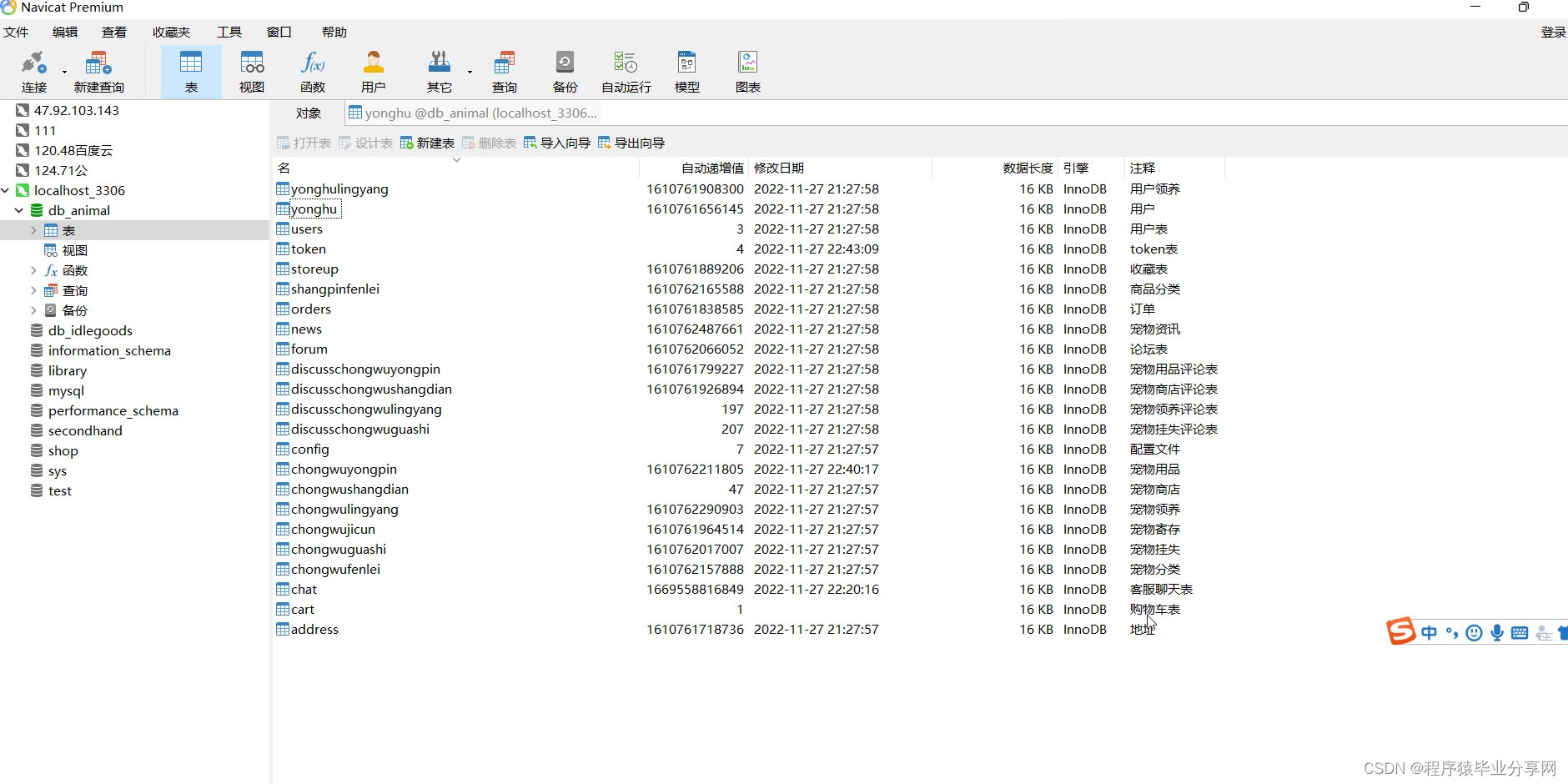
Task: Open the 帮助 menu
Action: [334, 33]
